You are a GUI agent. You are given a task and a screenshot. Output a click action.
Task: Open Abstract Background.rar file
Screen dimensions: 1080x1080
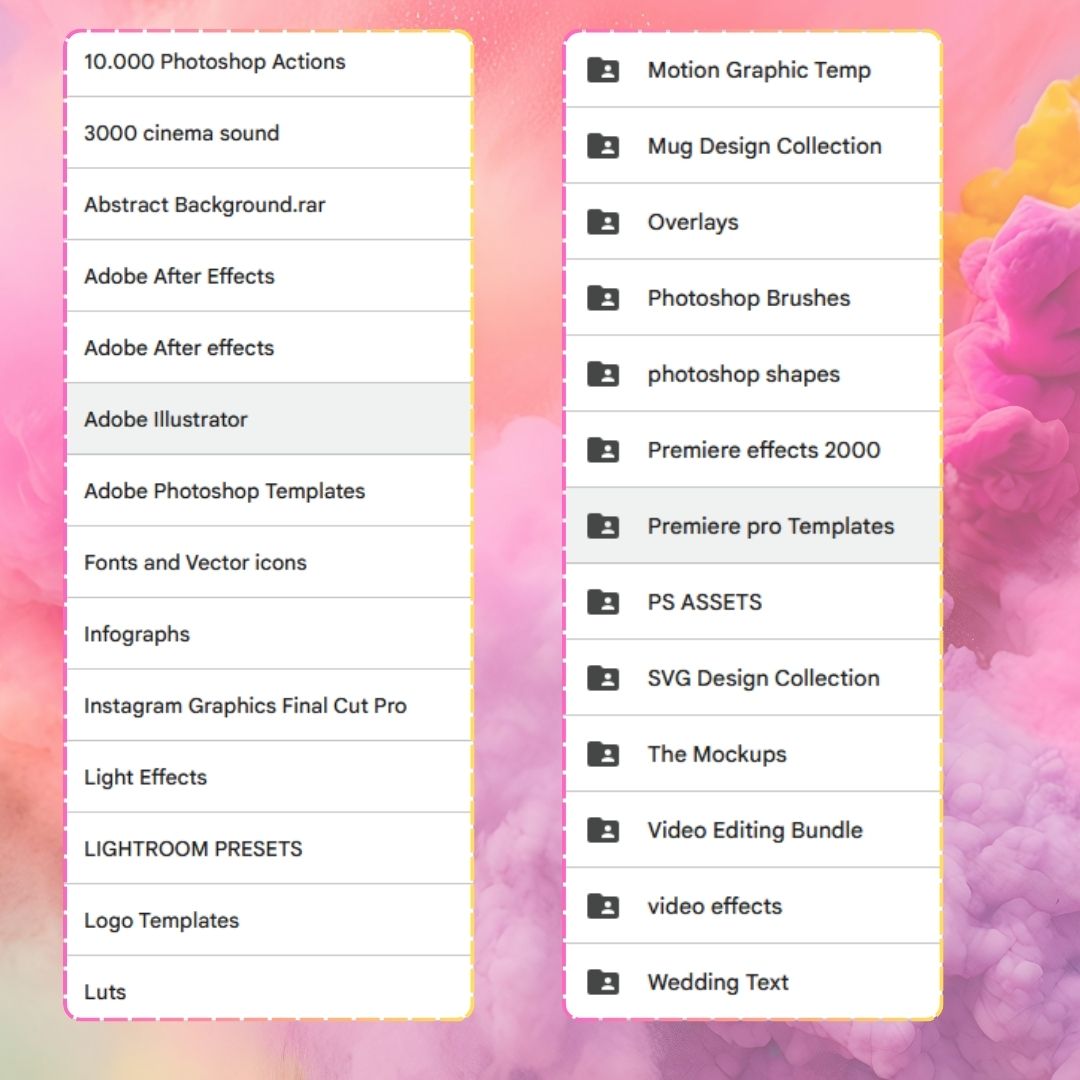pyautogui.click(x=204, y=205)
